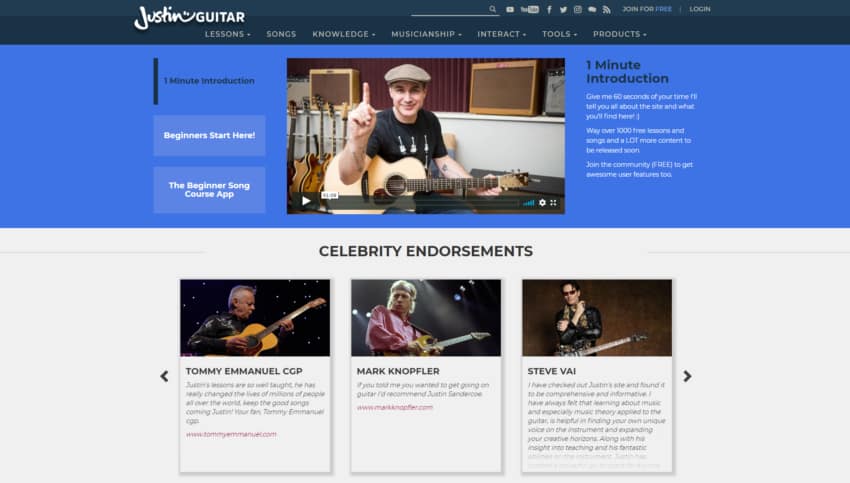Open the Facebook icon link
Viewport: 850px width, 483px height.
549,9
